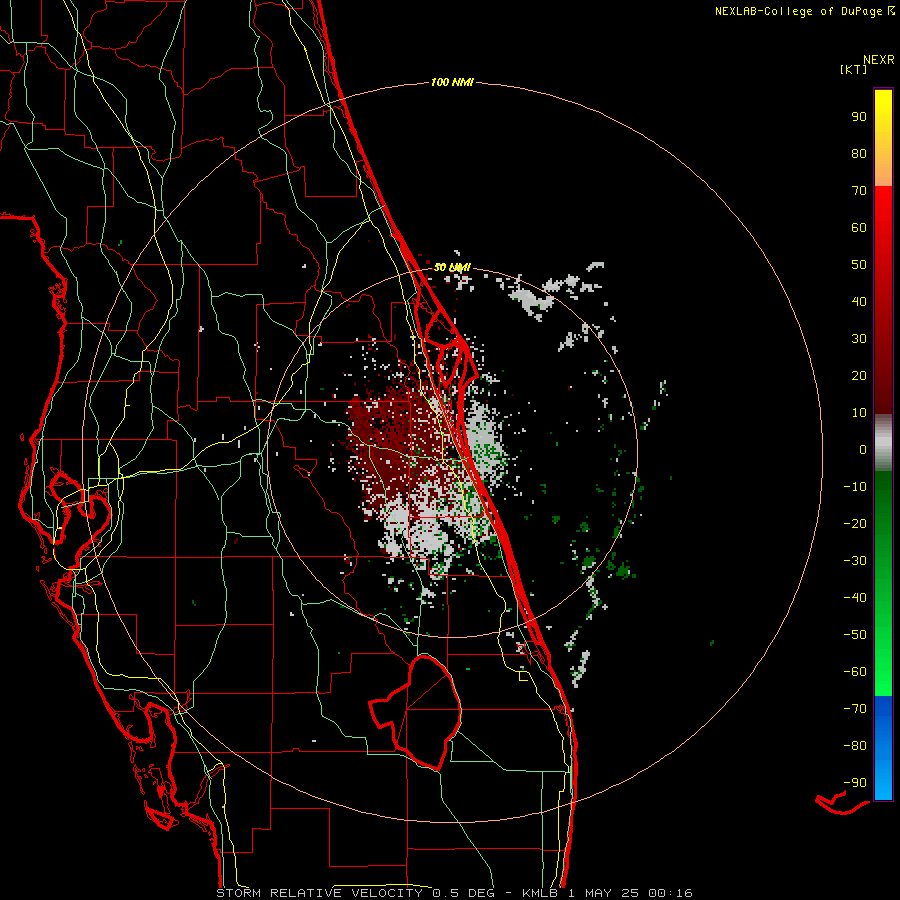This screenshot has height=900, width=900.
Task: Click the 80 value on velocity scale
Action: click(x=859, y=154)
